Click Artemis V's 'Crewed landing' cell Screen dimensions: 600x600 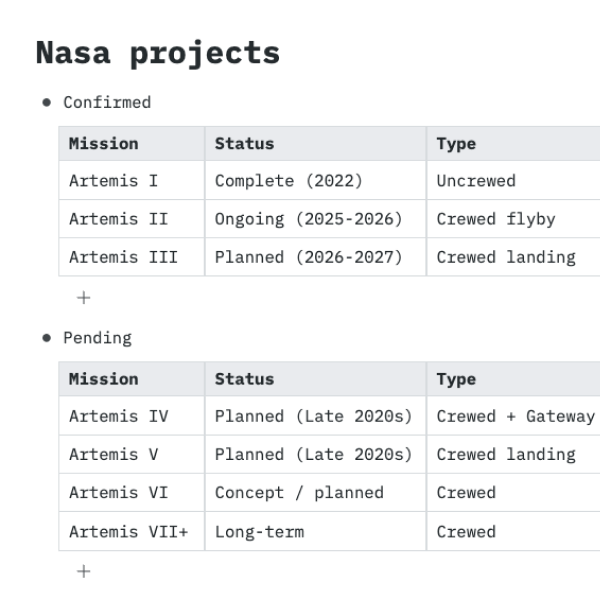[513, 454]
